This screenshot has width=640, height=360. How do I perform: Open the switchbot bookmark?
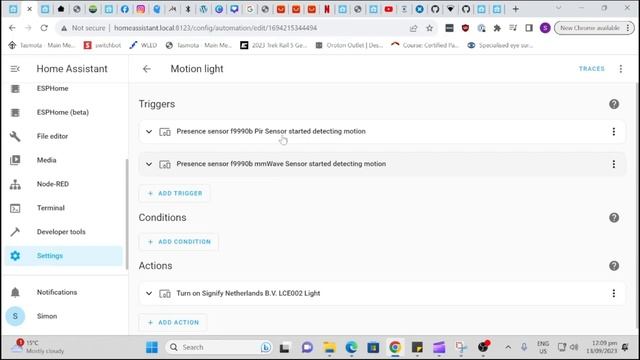[x=102, y=45]
